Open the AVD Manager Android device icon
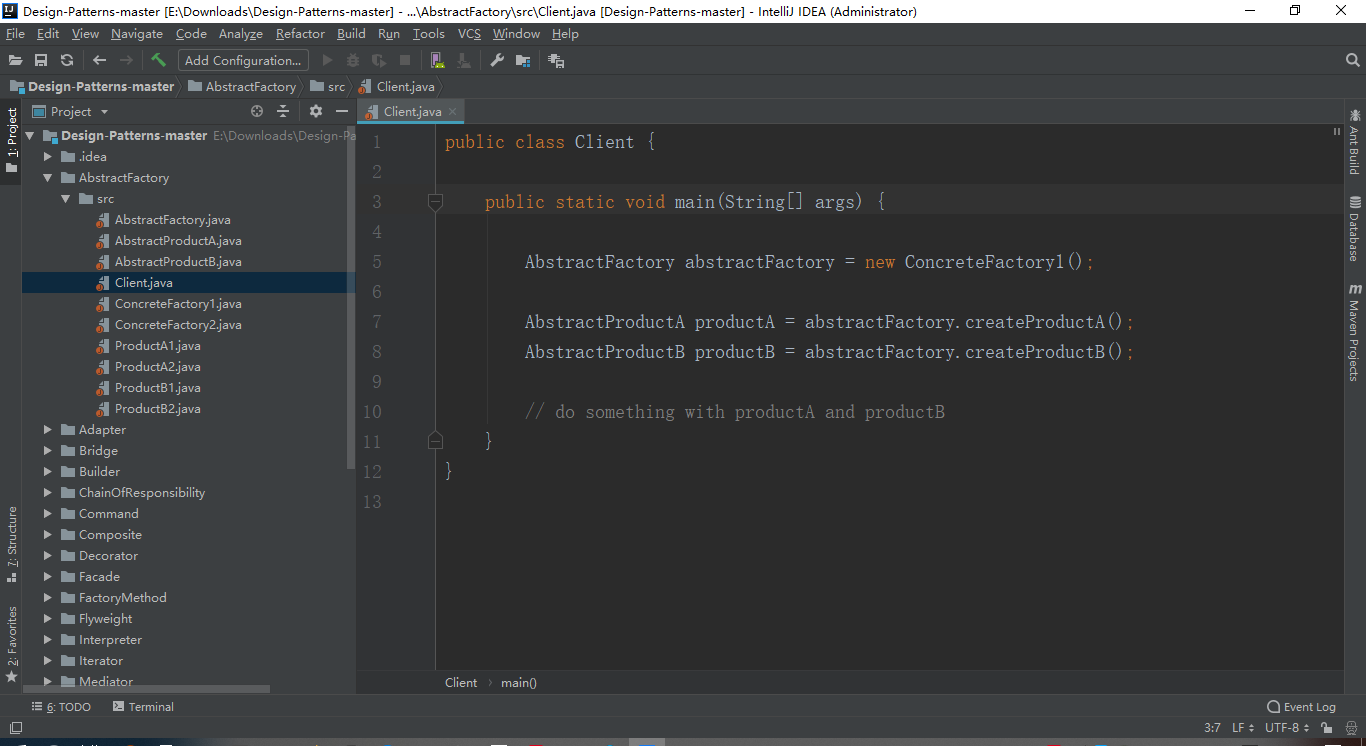1366x746 pixels. pos(437,61)
